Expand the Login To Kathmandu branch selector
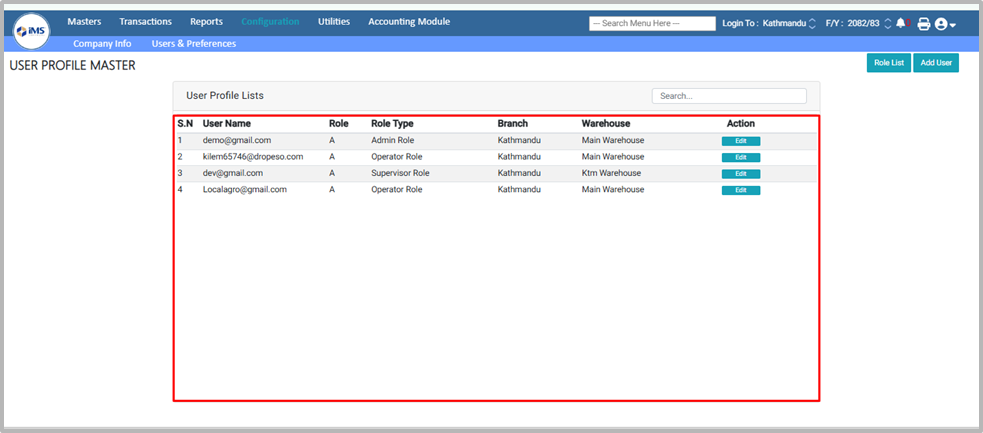Screen dimensions: 983x433 coord(811,23)
